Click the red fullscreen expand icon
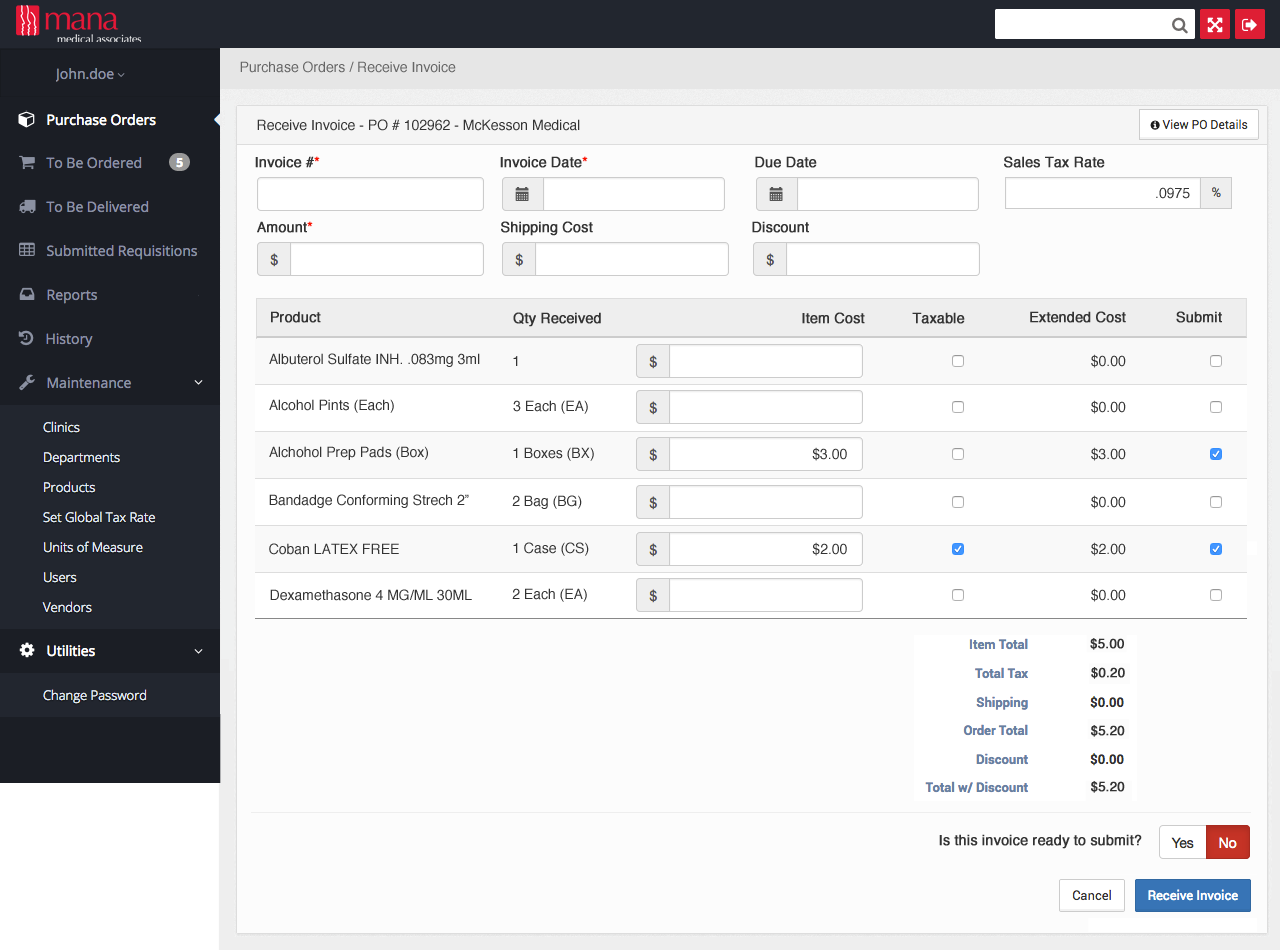 coord(1214,24)
